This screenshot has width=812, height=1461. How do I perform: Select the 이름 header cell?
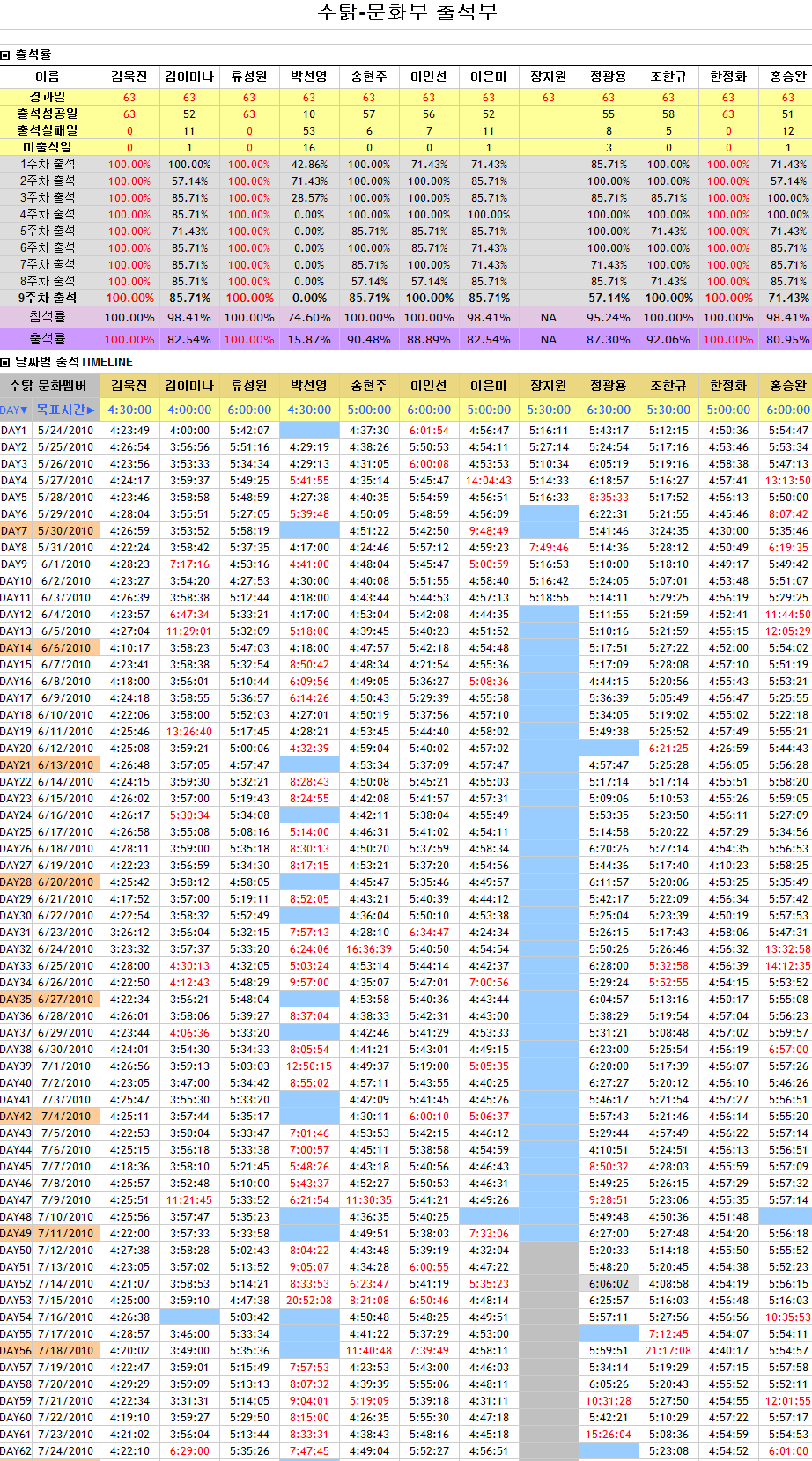[49, 77]
